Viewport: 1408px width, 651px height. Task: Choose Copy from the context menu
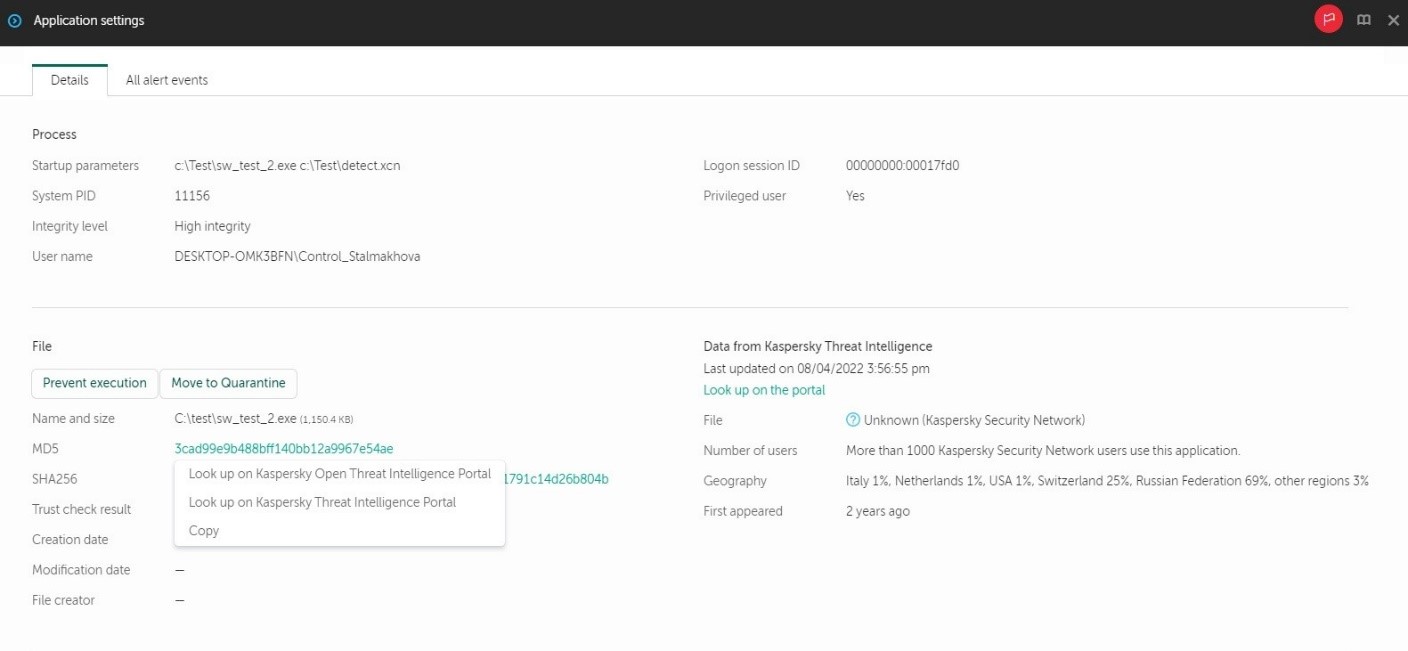tap(204, 531)
